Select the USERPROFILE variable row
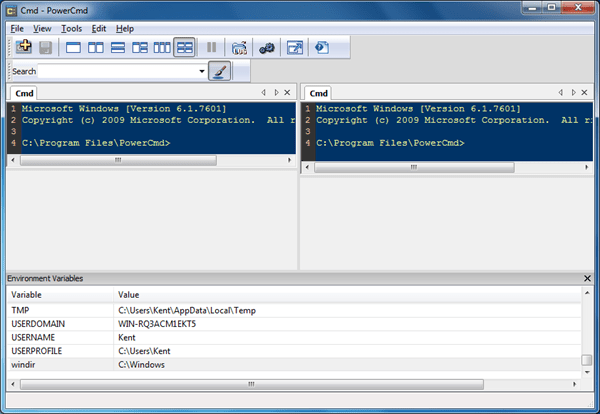Screen dimensions: 600x414 (294, 351)
